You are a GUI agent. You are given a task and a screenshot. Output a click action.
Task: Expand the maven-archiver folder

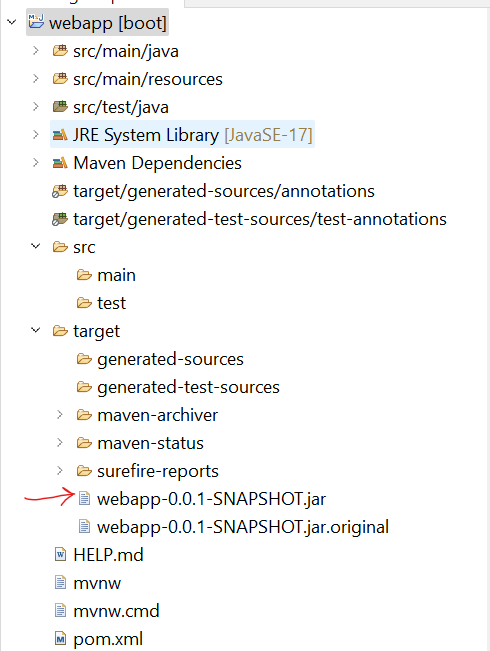point(60,414)
